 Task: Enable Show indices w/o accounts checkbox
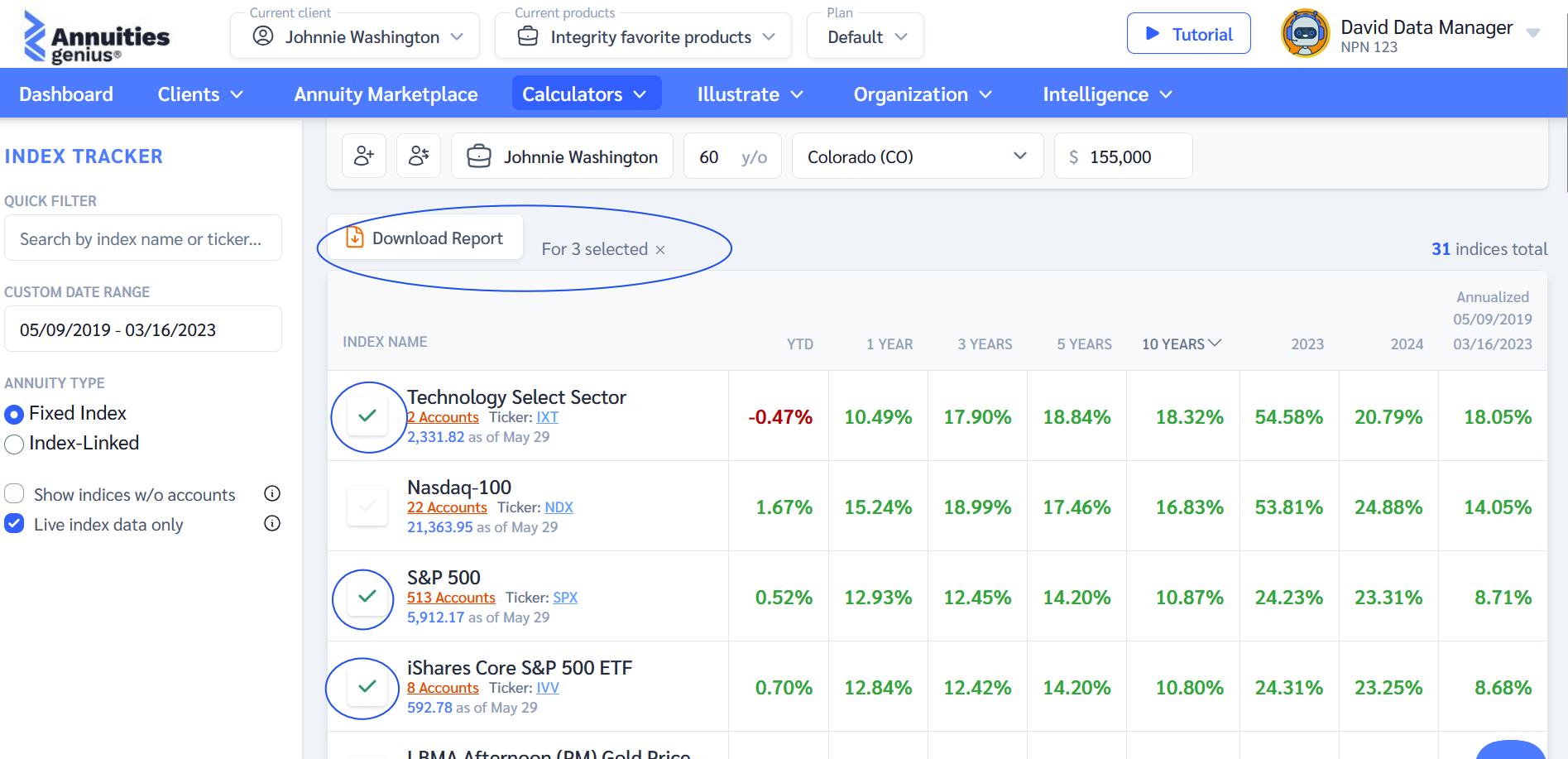[14, 494]
